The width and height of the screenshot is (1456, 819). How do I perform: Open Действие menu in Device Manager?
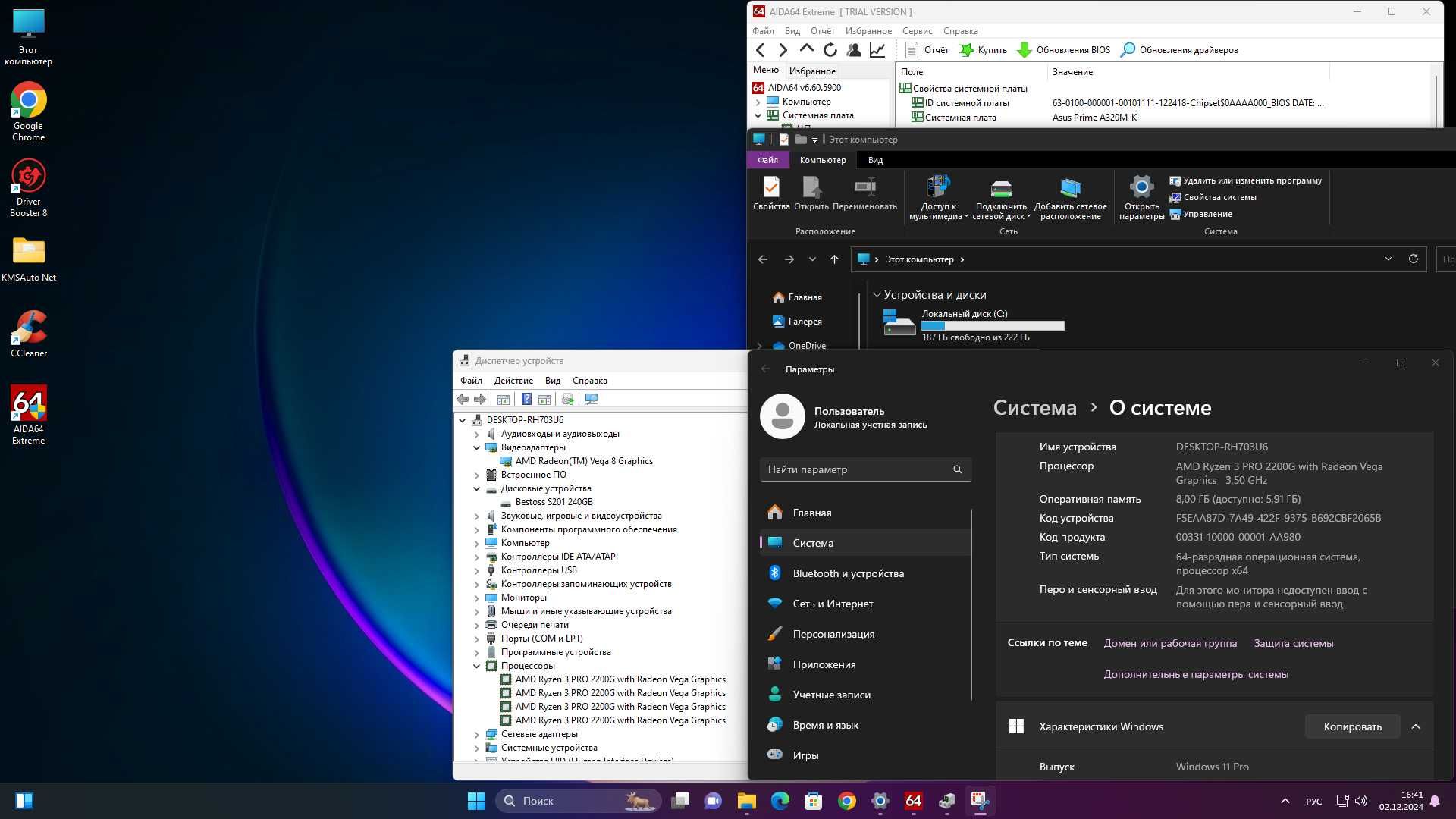click(x=513, y=381)
